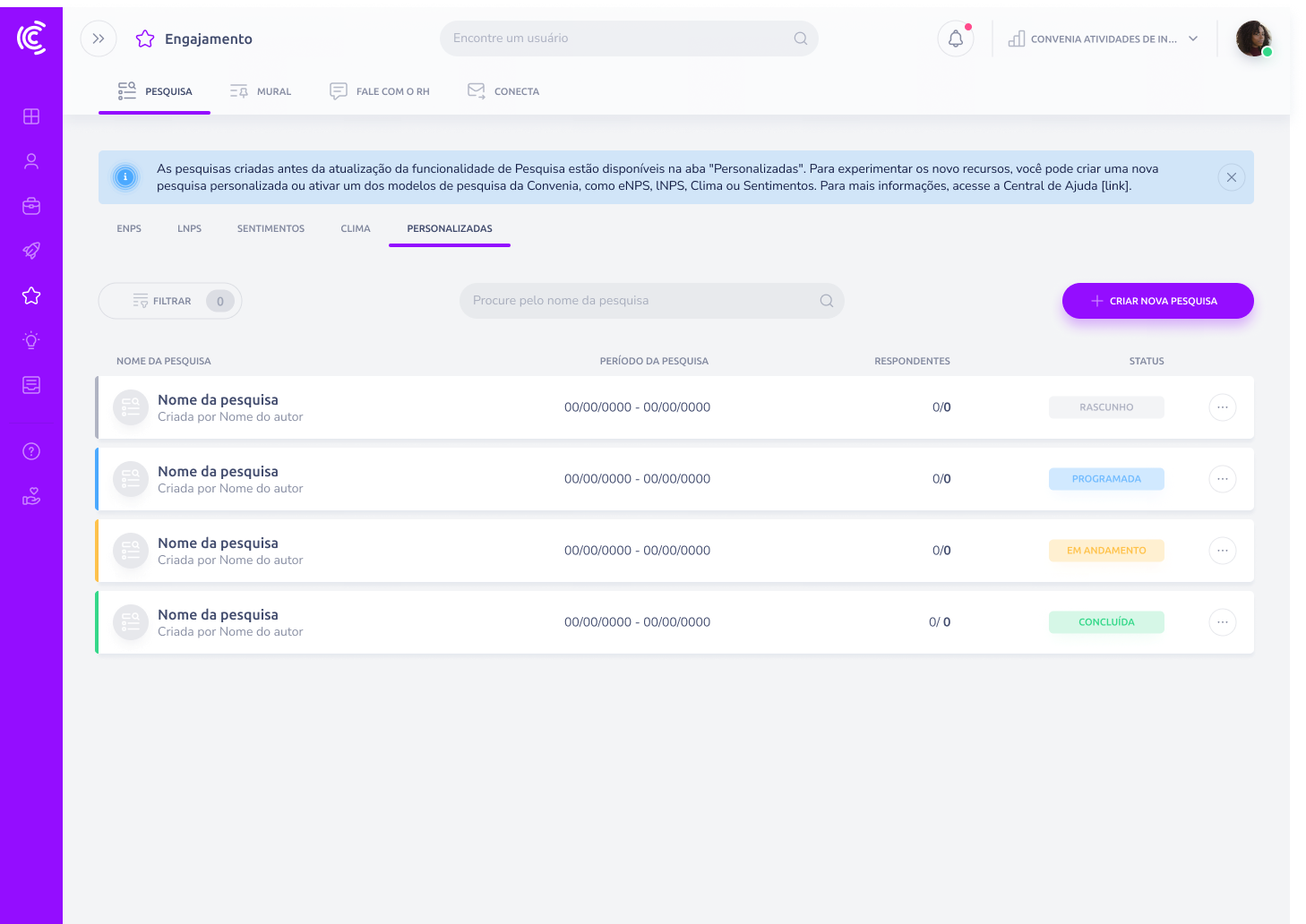
Task: Select the lightbulb icon in sidebar
Action: click(x=31, y=340)
